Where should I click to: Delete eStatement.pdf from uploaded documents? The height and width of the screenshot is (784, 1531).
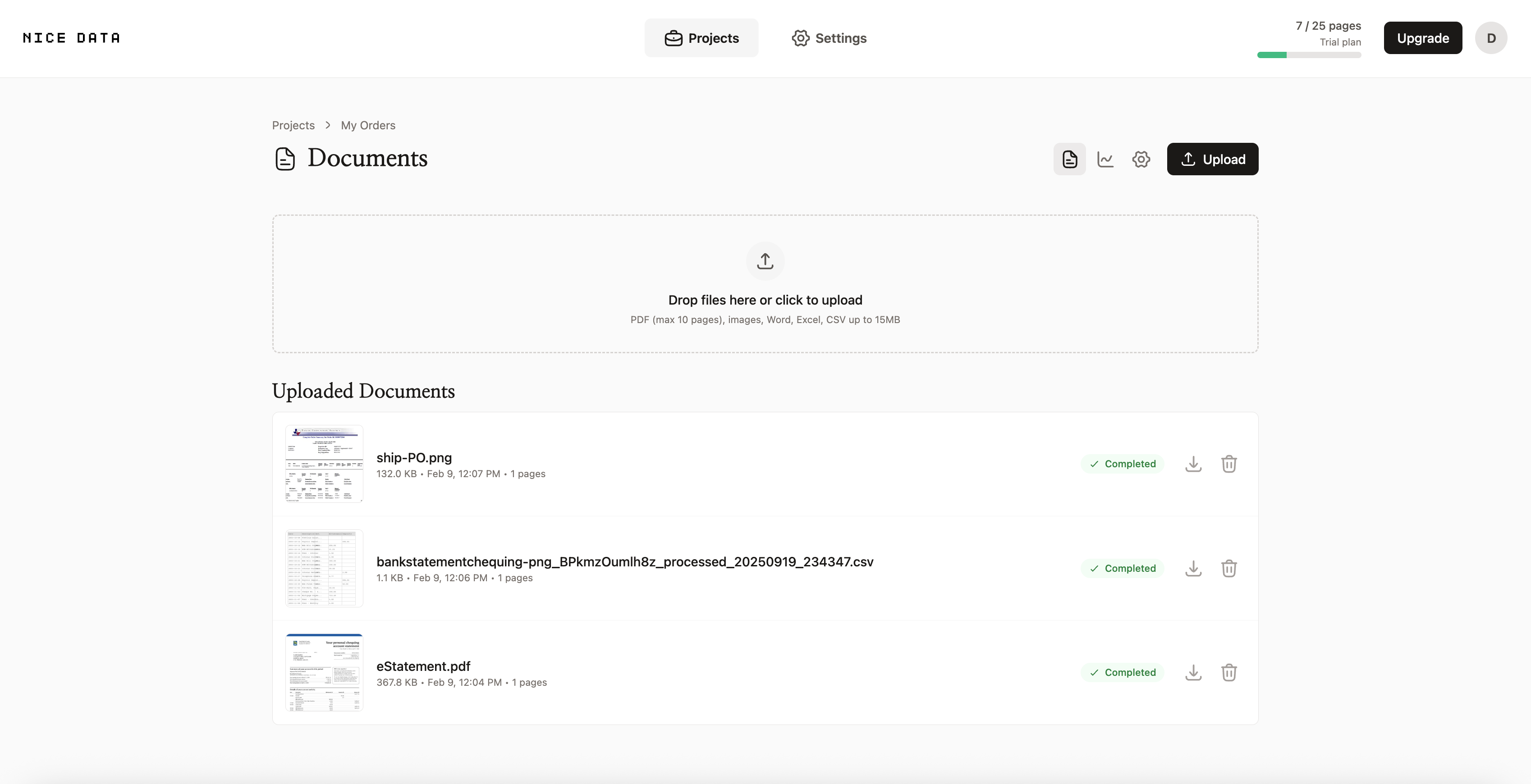(1228, 672)
